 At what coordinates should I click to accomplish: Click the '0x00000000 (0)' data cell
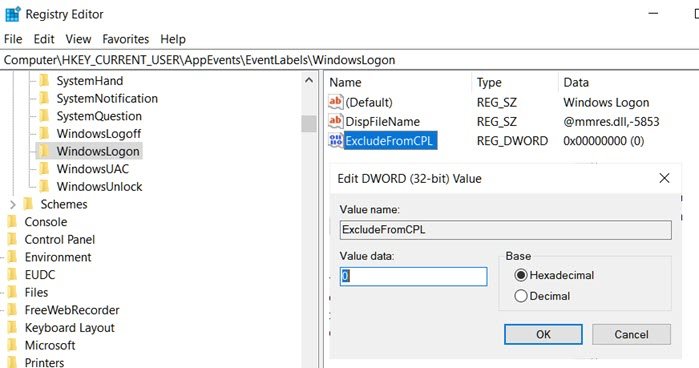click(604, 141)
